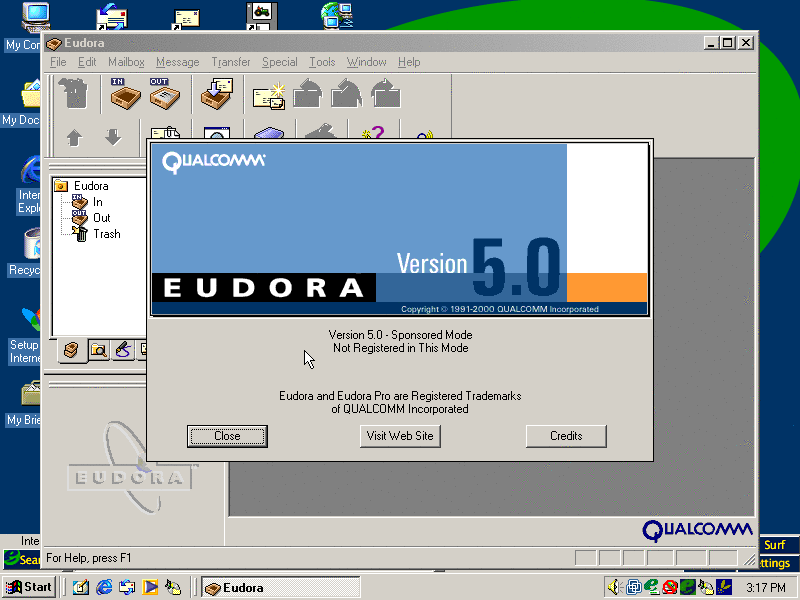This screenshot has height=600, width=800.
Task: Click the Windows Start button
Action: pos(29,587)
